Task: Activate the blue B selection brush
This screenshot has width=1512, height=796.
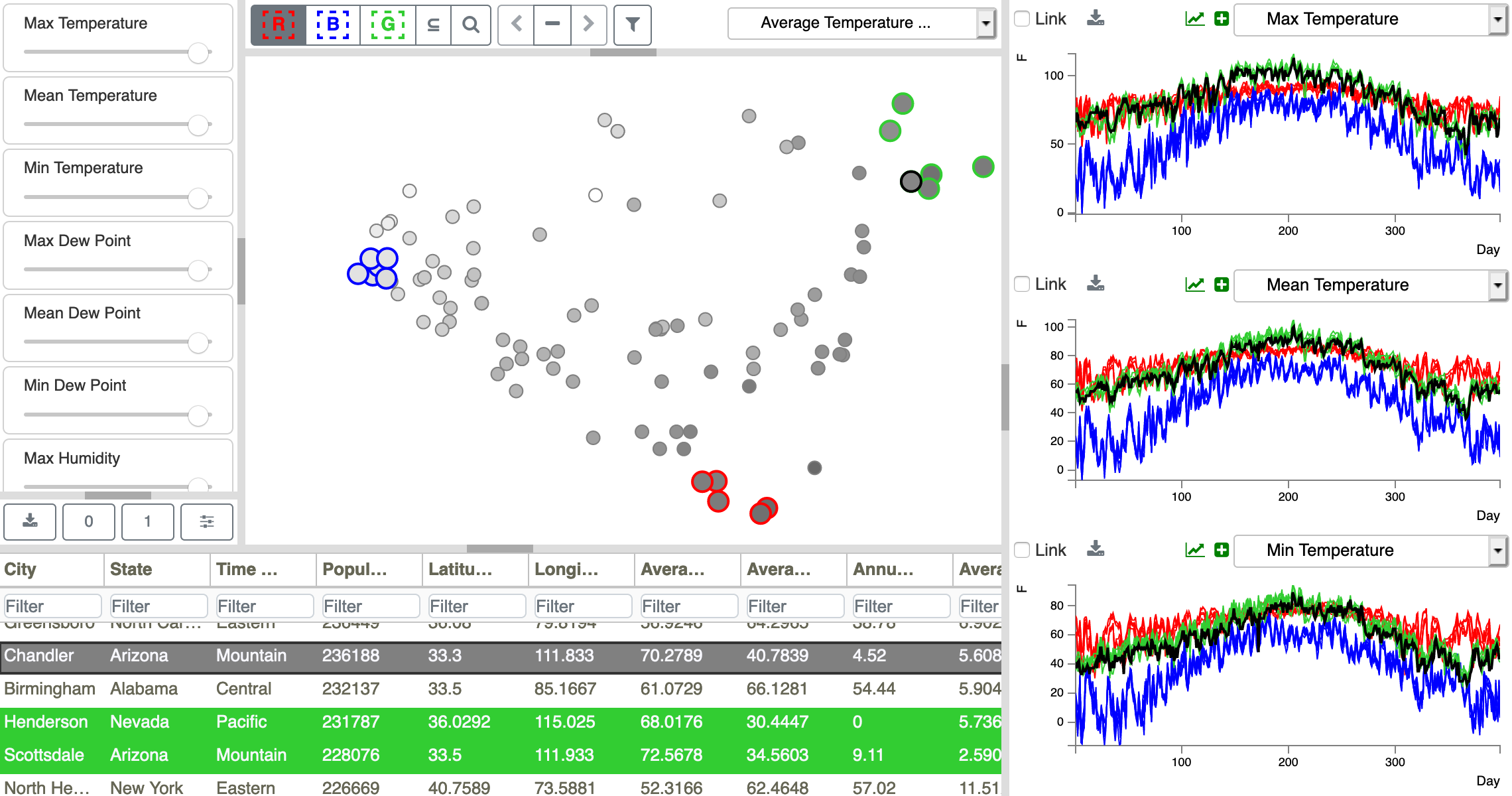Action: point(333,25)
